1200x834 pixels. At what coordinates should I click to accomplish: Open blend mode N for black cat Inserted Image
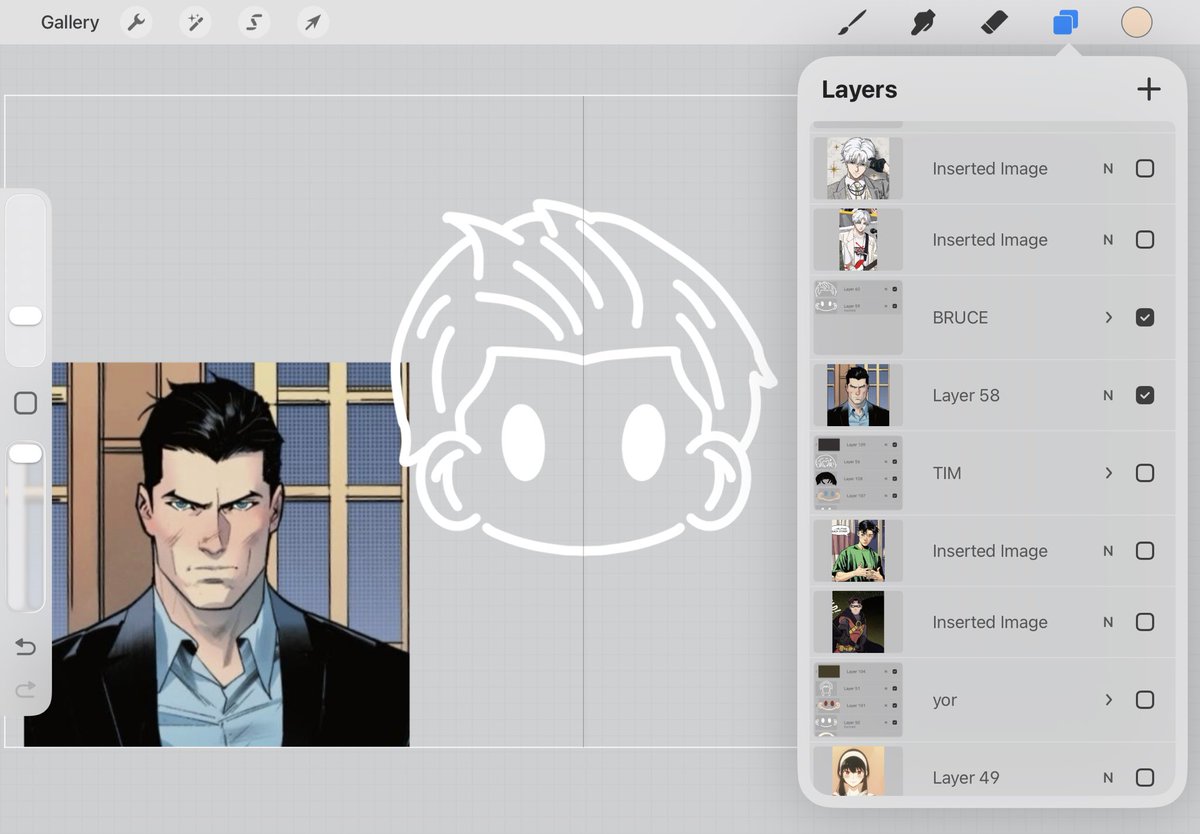tap(1108, 168)
